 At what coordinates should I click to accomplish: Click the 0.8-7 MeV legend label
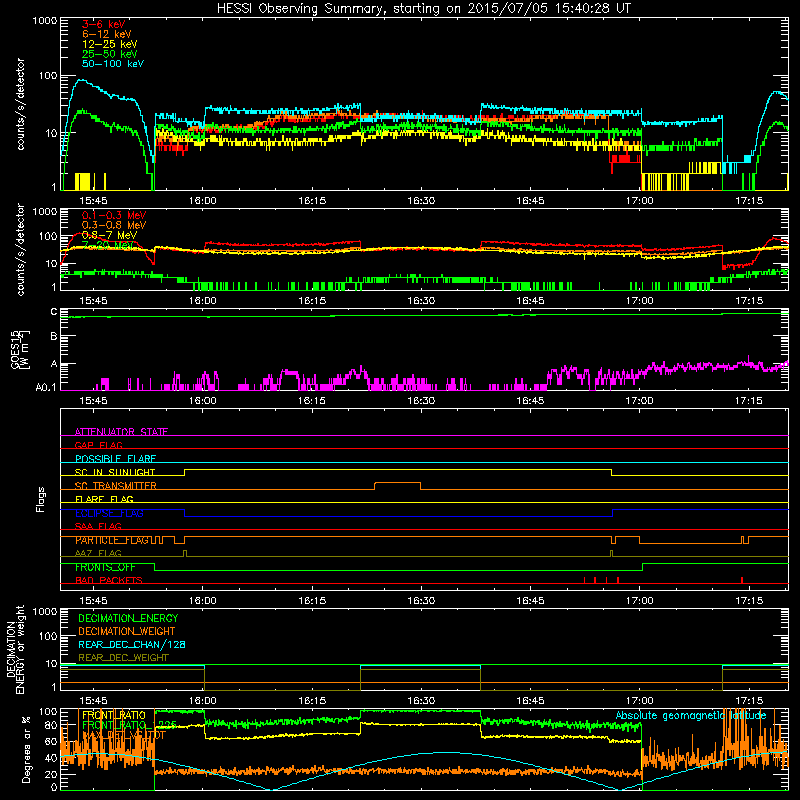point(109,235)
